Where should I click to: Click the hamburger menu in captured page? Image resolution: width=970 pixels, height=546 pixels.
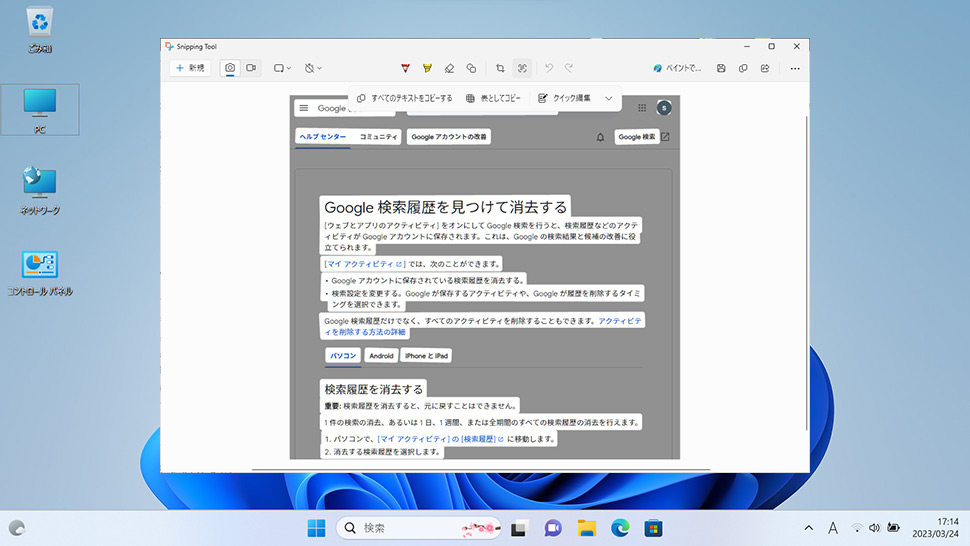(x=304, y=108)
